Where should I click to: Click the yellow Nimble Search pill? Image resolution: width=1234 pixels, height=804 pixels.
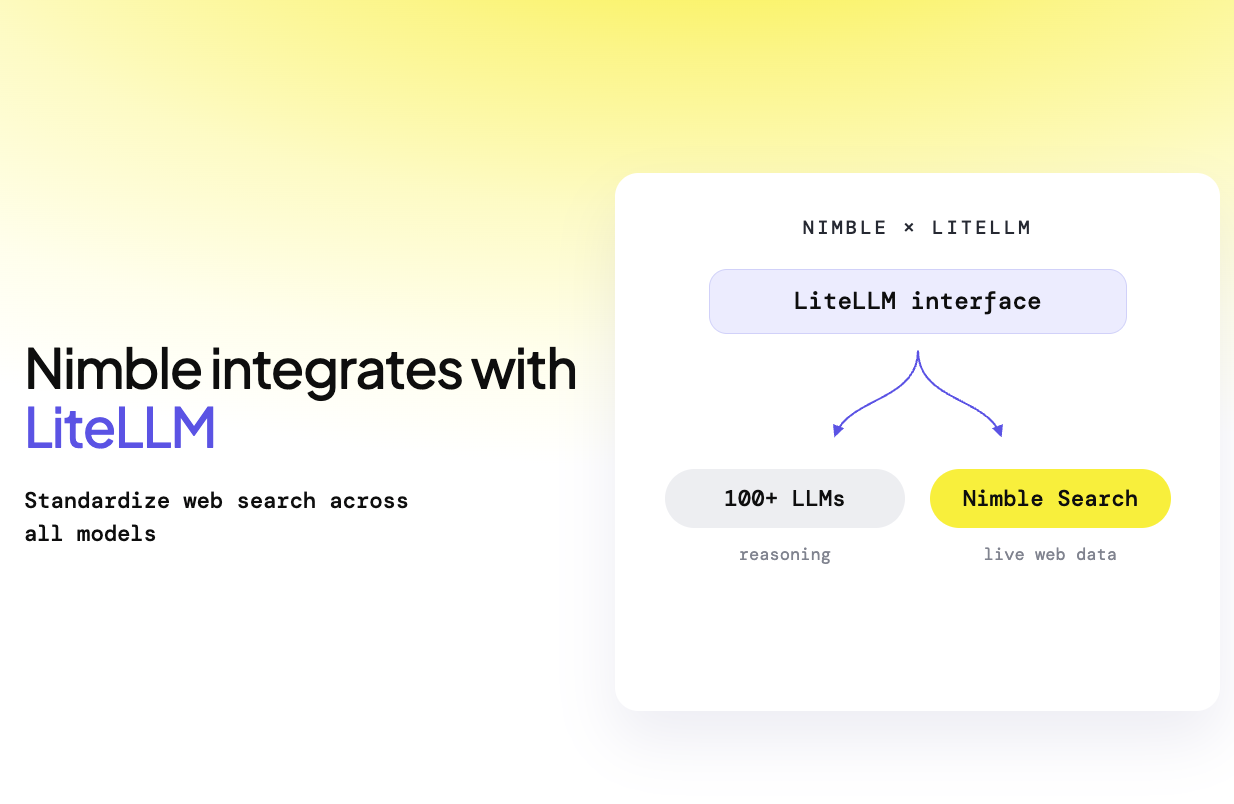click(x=1050, y=498)
